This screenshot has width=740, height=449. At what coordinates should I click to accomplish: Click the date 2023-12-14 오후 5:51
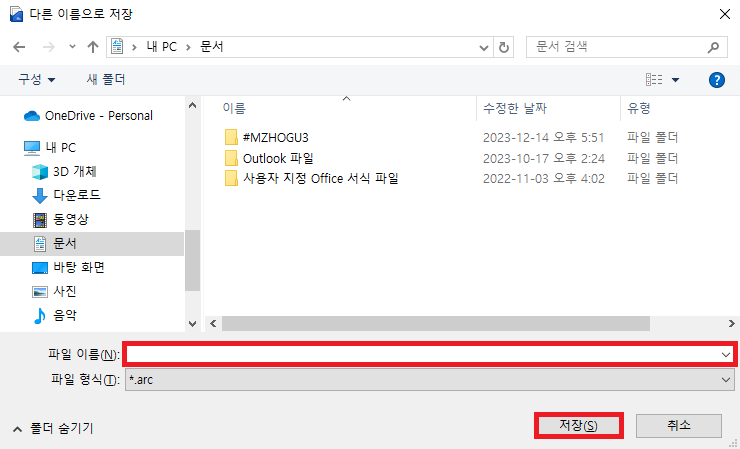click(544, 137)
